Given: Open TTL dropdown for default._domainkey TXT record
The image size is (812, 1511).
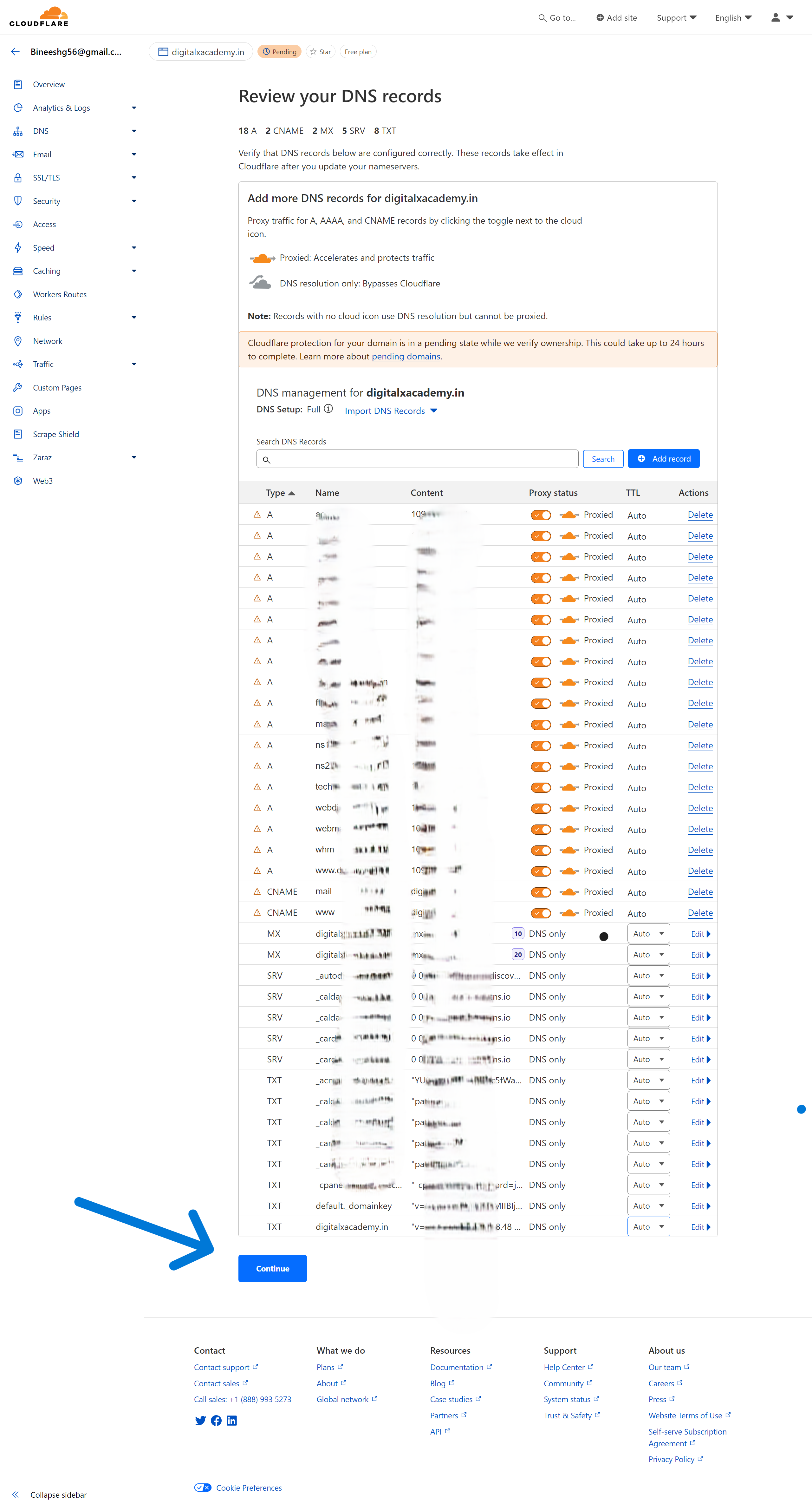Looking at the screenshot, I should (648, 1206).
